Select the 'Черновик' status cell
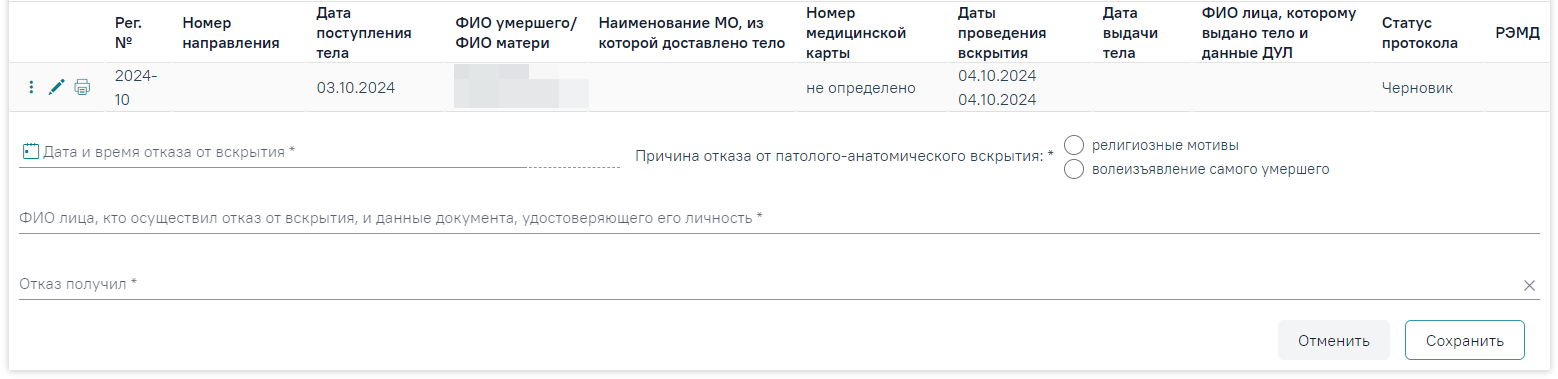Screen dimensions: 1558x379 [x=1416, y=88]
